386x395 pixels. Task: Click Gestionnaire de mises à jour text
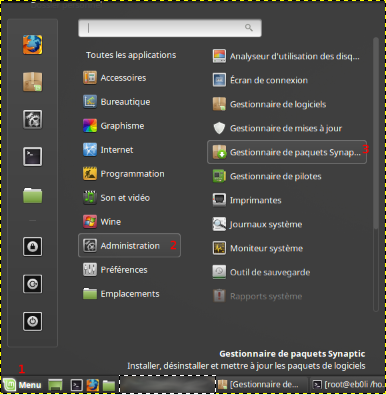tap(286, 128)
